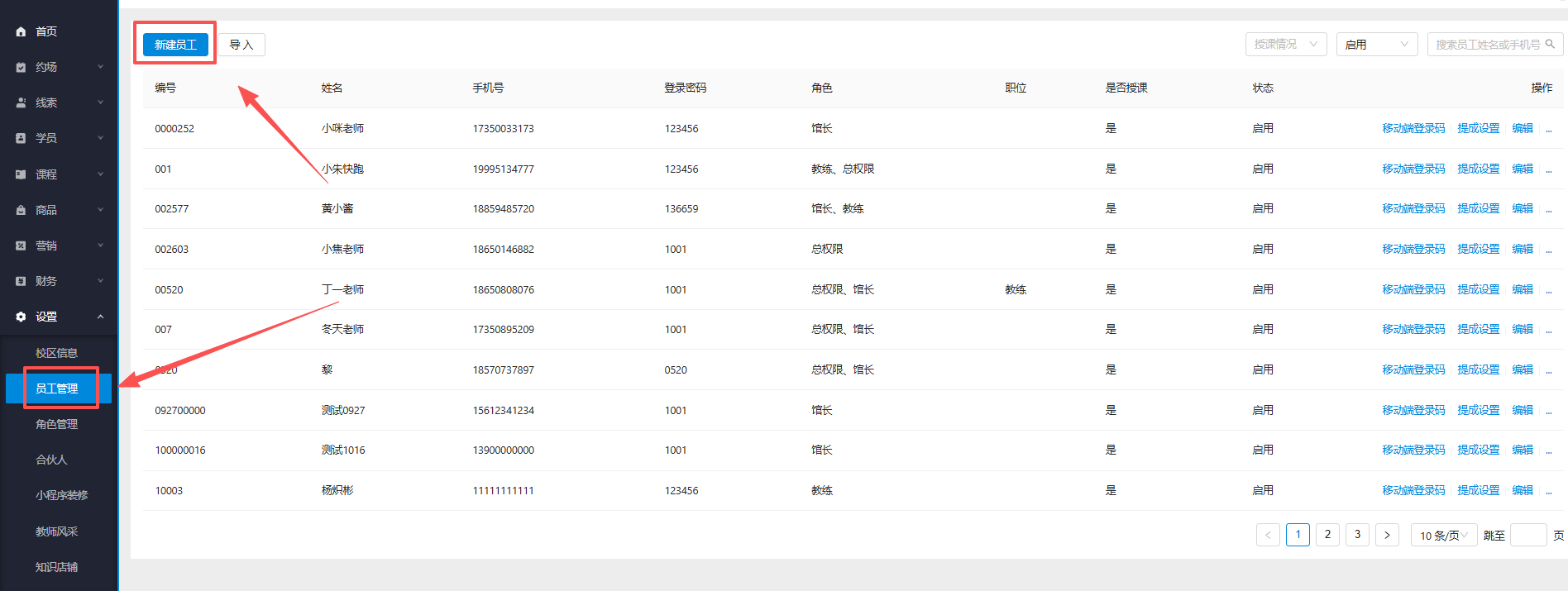Open 角色管理 in the sidebar
This screenshot has width=1568, height=591.
pyautogui.click(x=56, y=424)
